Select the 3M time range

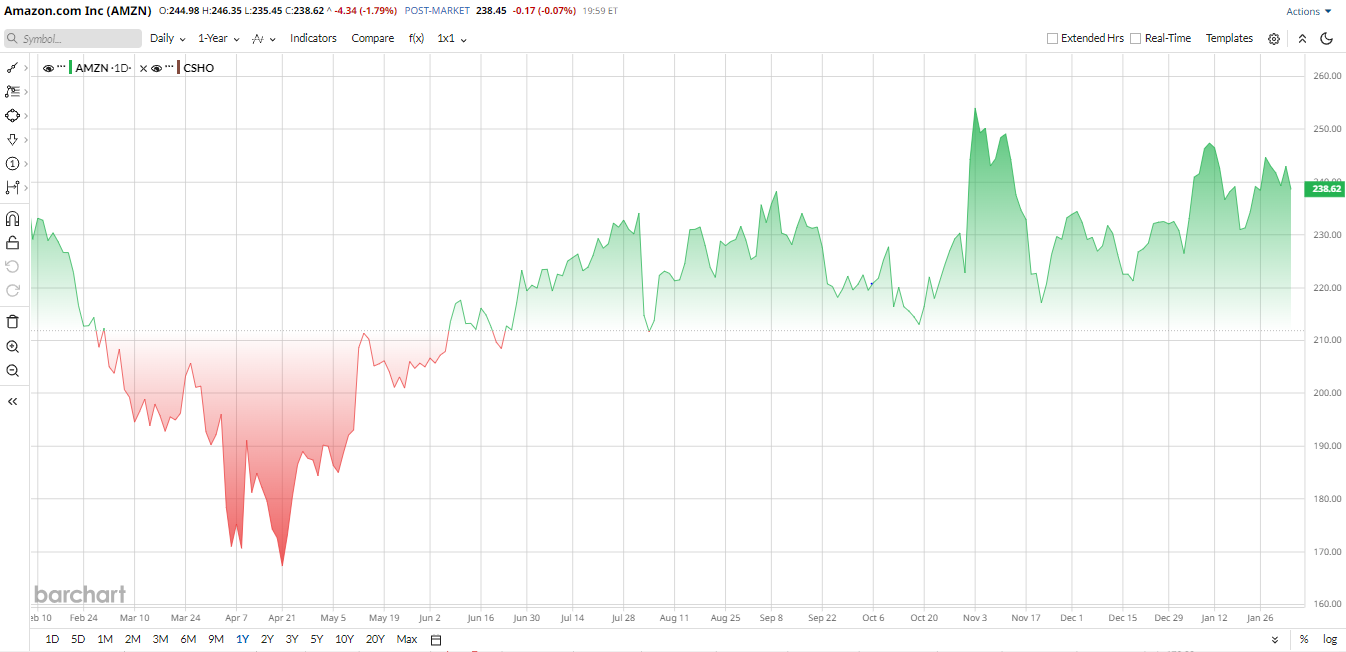coord(160,640)
